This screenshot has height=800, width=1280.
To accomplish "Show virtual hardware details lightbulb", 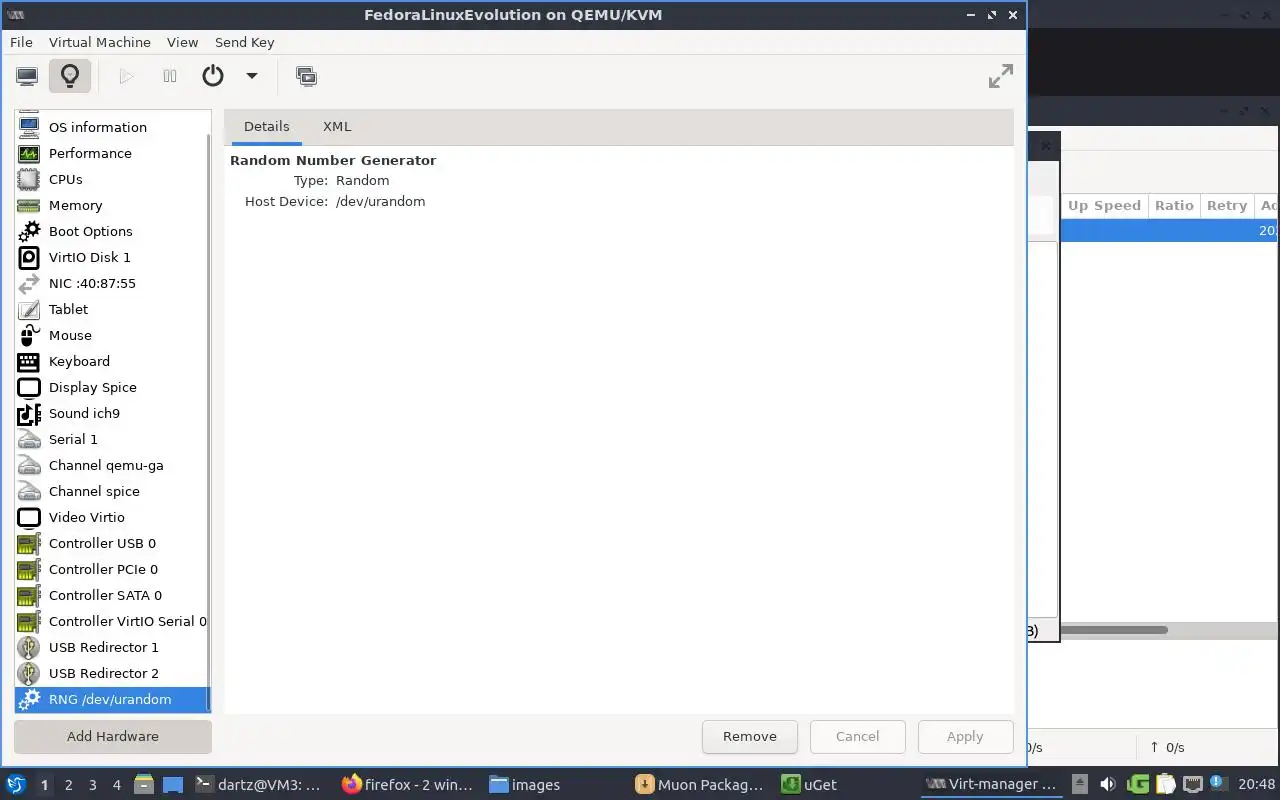I will [70, 76].
